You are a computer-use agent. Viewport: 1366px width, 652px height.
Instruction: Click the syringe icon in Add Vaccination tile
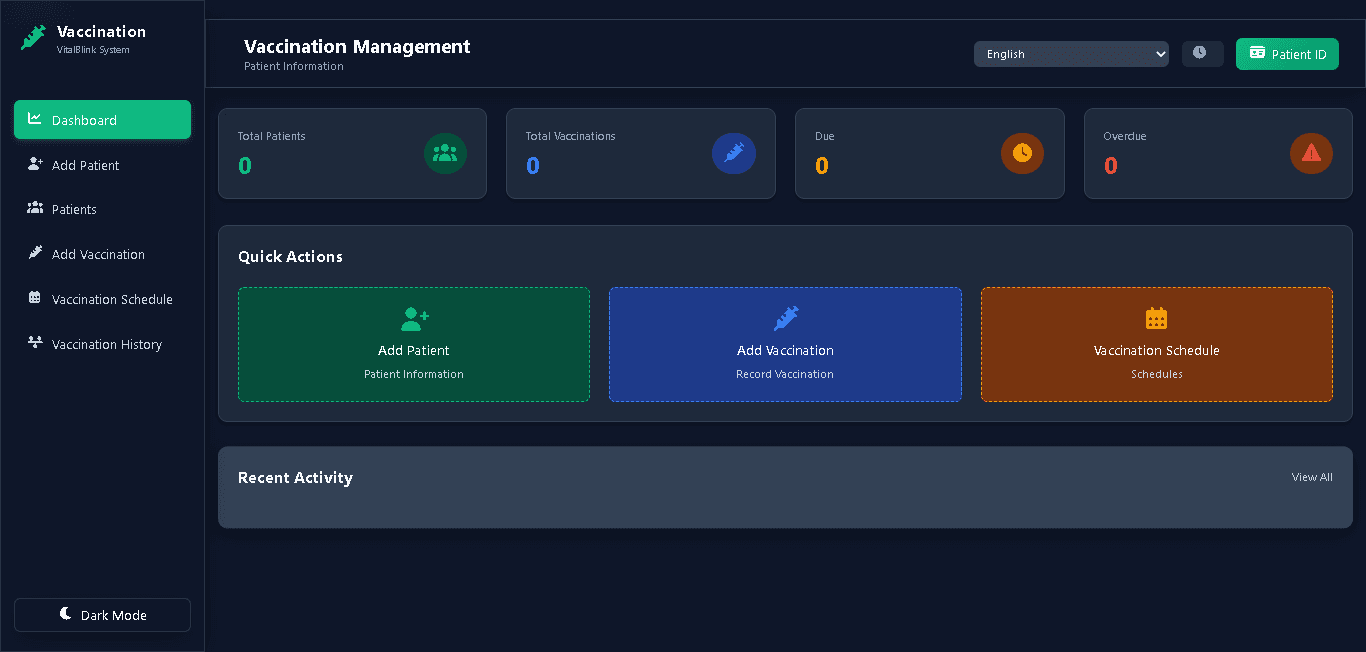785,319
